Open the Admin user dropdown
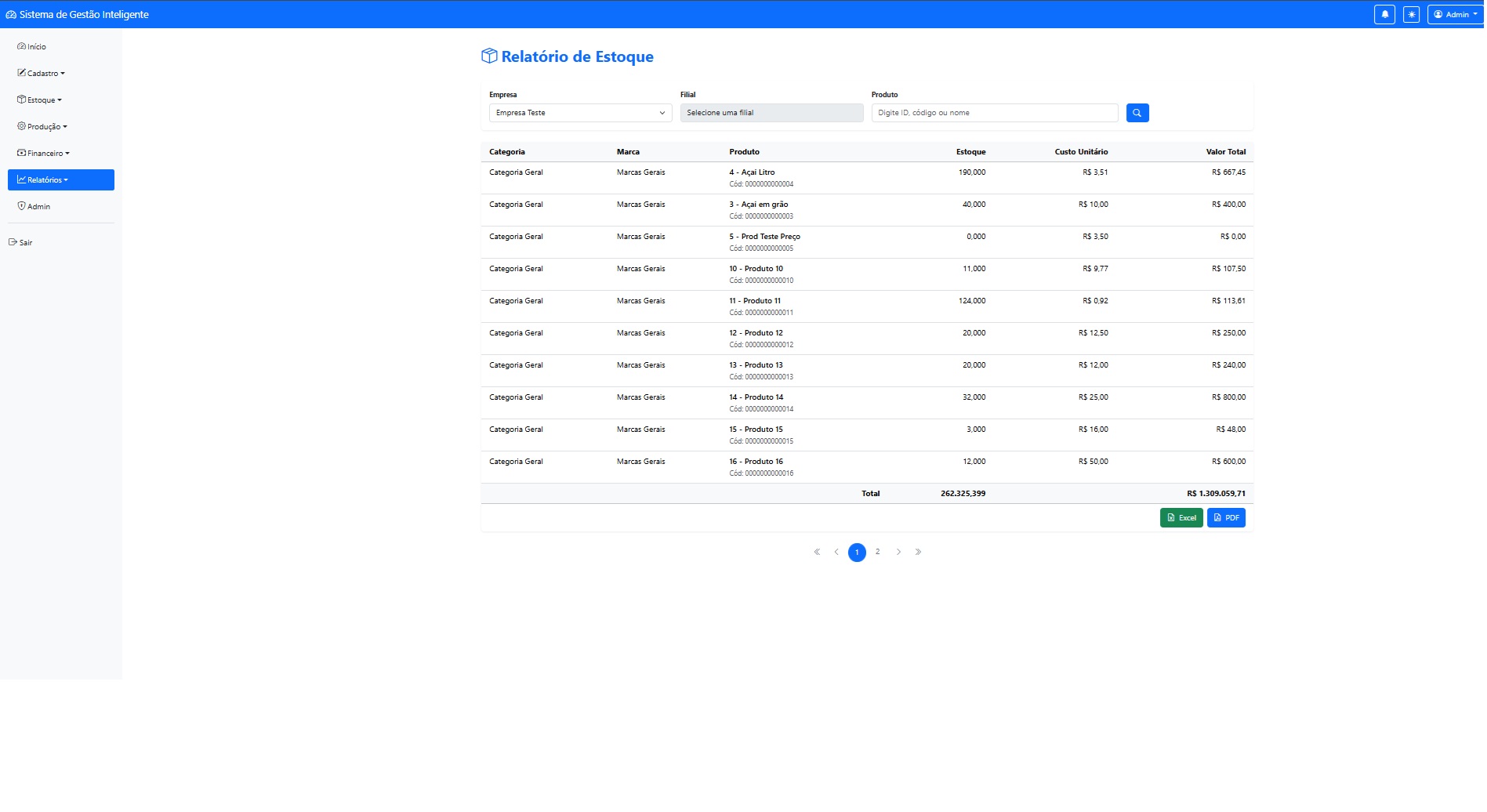Screen dimensions: 1487x812 click(x=1455, y=15)
